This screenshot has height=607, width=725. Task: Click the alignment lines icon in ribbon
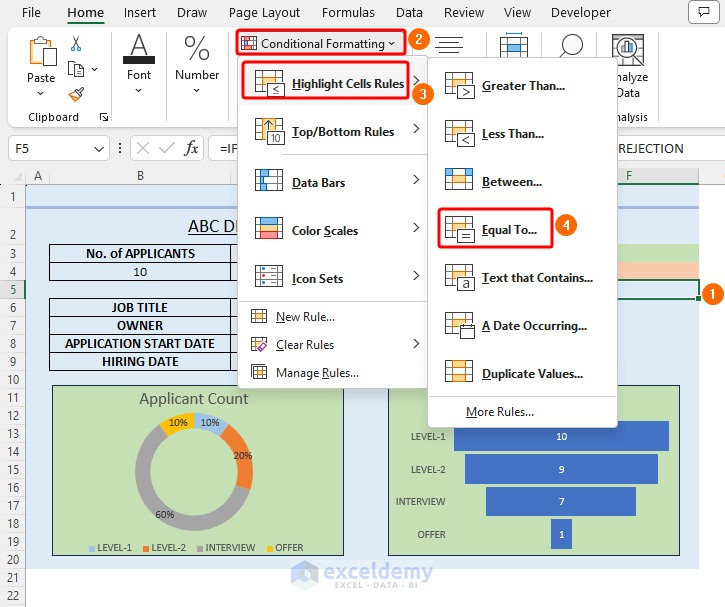click(449, 45)
